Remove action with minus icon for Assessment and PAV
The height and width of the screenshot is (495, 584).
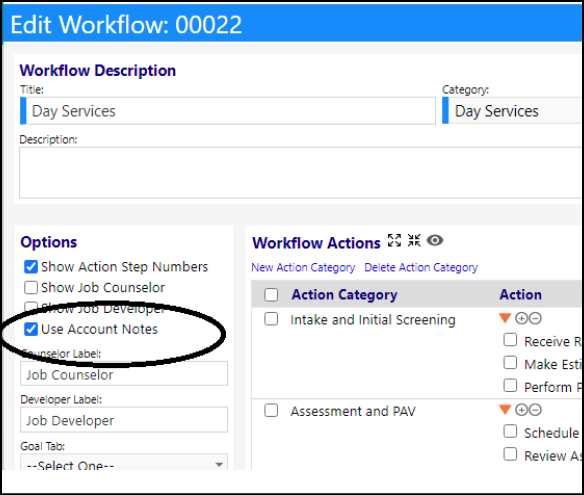[535, 410]
